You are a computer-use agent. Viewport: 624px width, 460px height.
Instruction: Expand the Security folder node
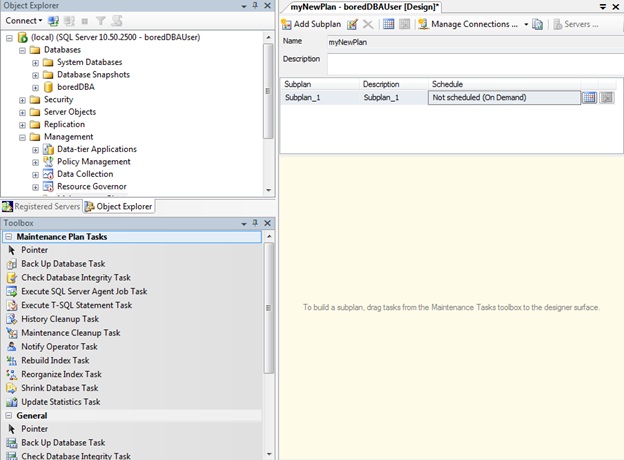(x=22, y=100)
